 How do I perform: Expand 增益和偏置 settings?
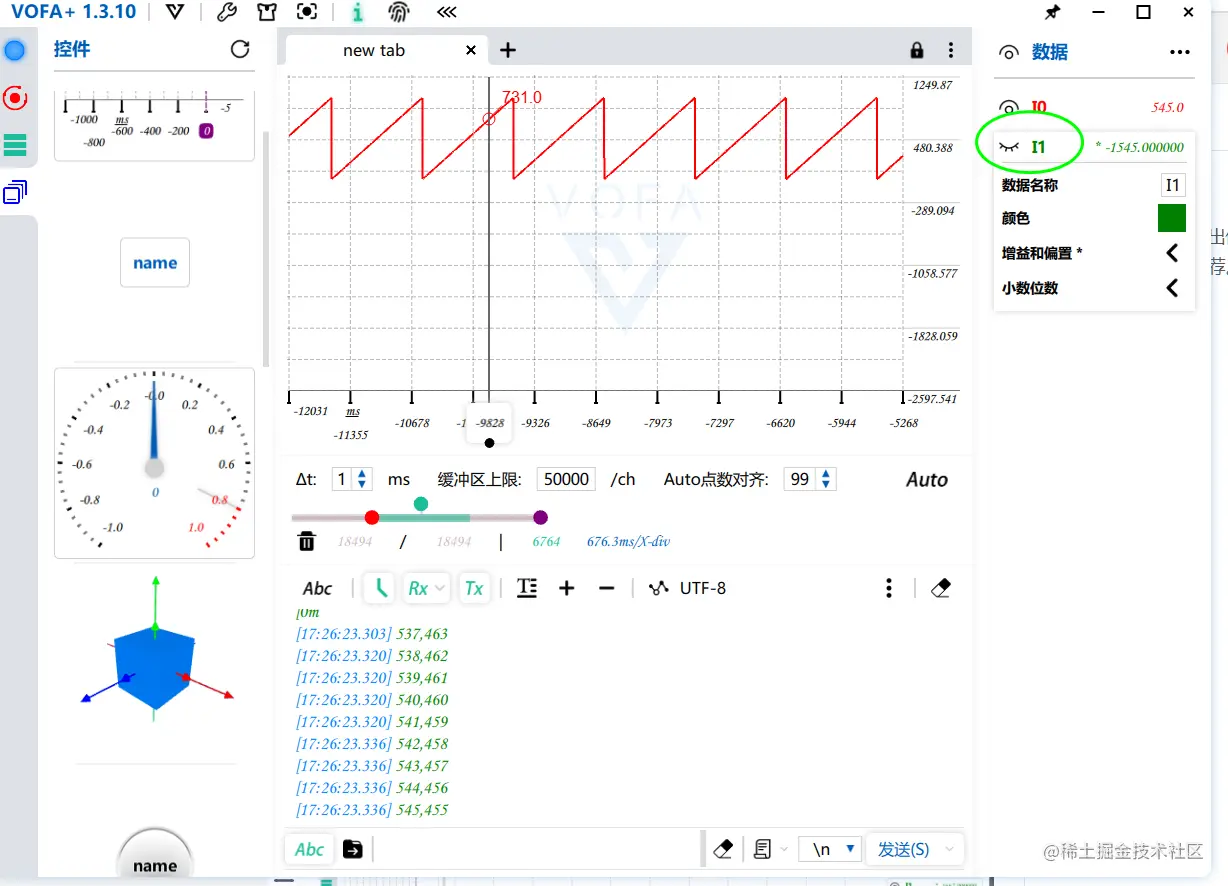(x=1172, y=253)
